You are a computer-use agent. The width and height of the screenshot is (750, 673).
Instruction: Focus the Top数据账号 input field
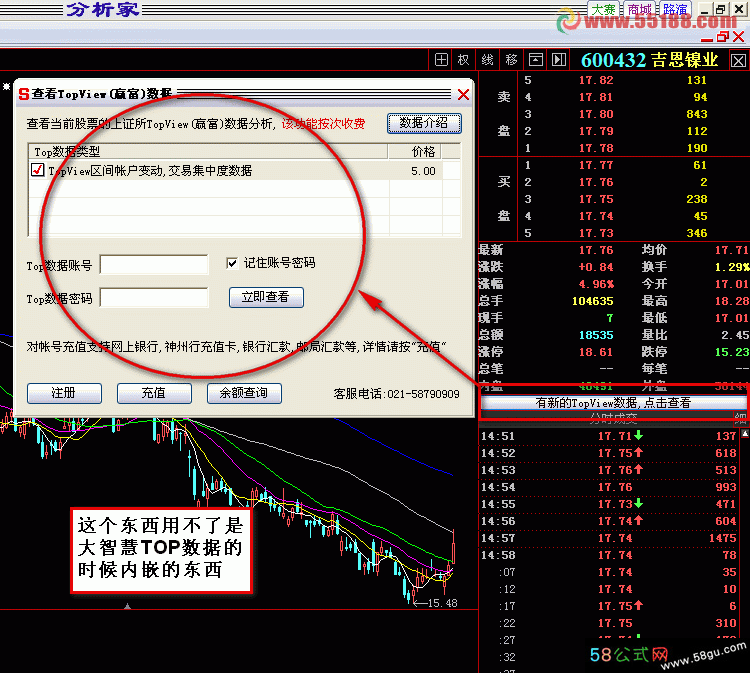154,265
